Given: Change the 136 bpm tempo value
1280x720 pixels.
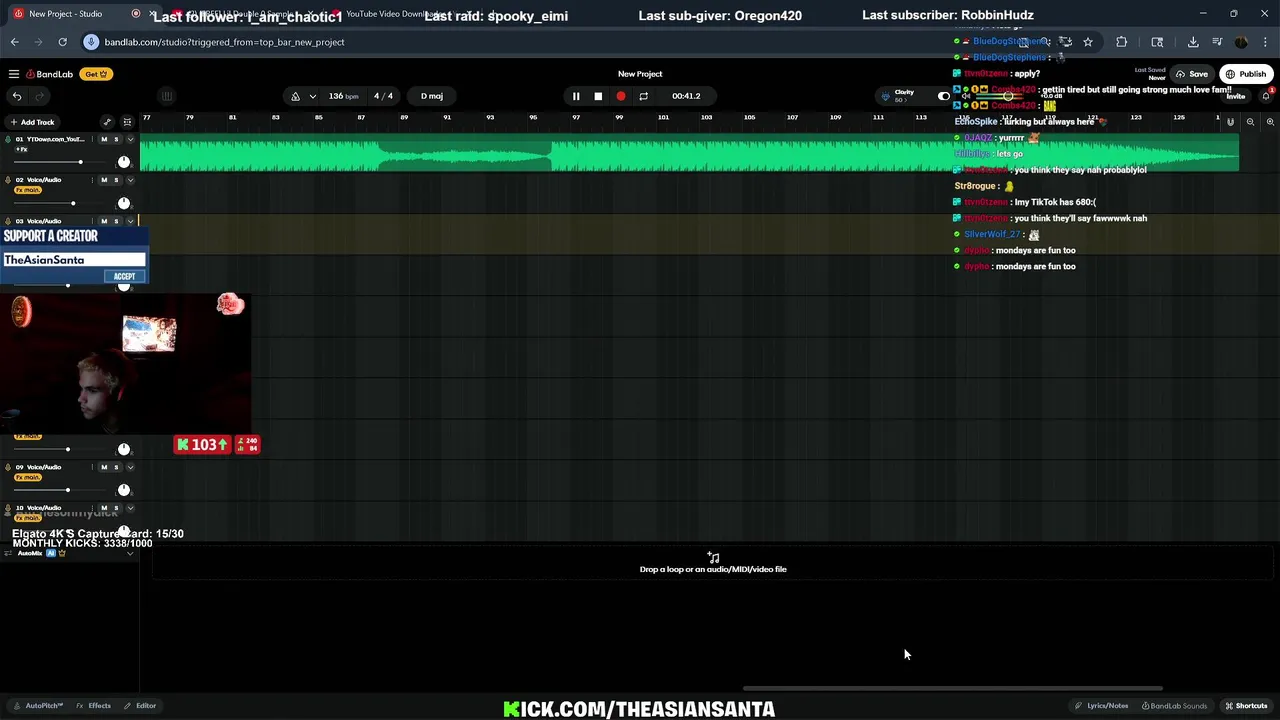Looking at the screenshot, I should tap(343, 96).
